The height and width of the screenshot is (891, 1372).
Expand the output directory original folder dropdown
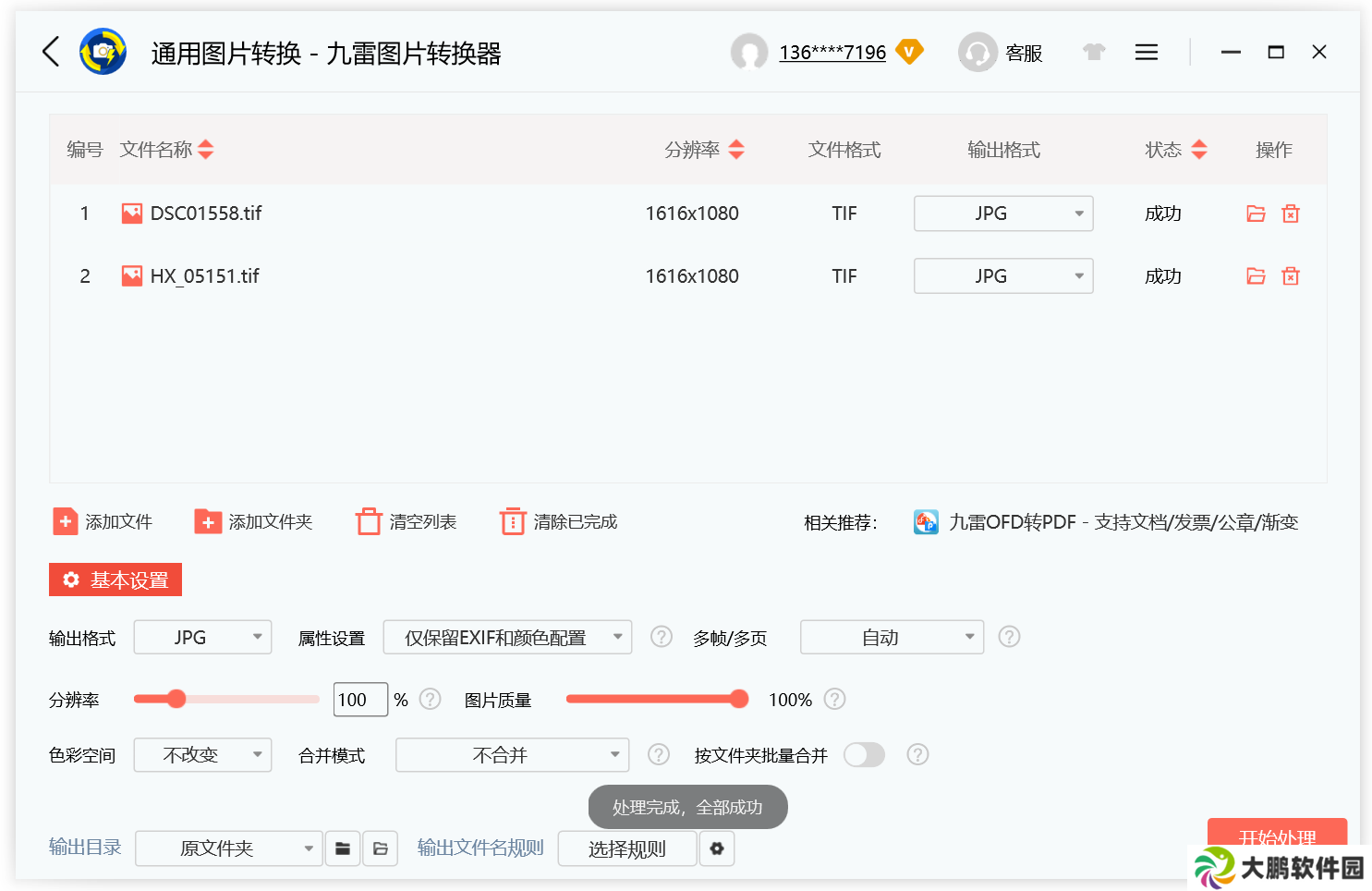pyautogui.click(x=229, y=848)
